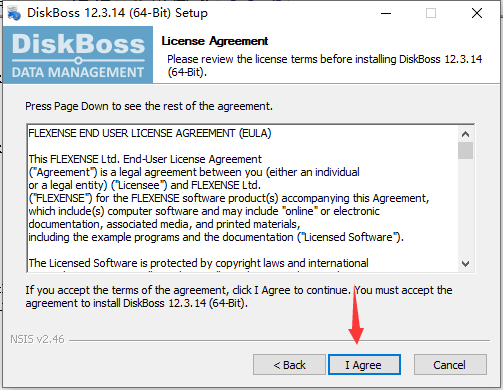Click the license scrollbar up arrow
The width and height of the screenshot is (503, 390).
465,134
